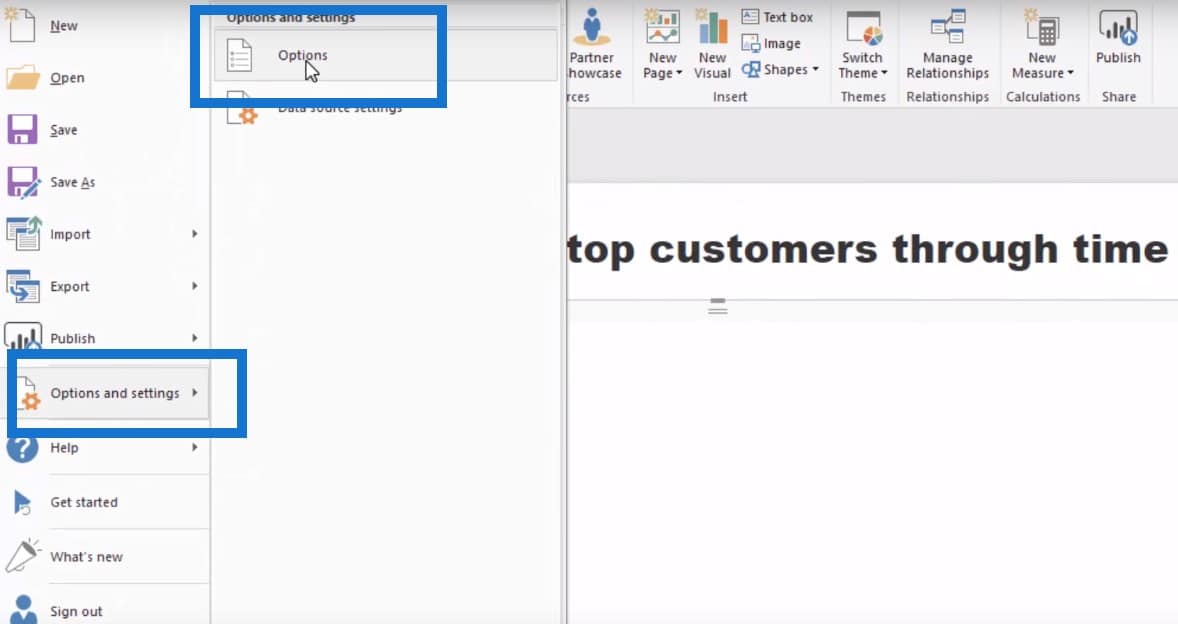Open the New Measure dropdown arrow
1178x624 pixels.
(x=1071, y=74)
